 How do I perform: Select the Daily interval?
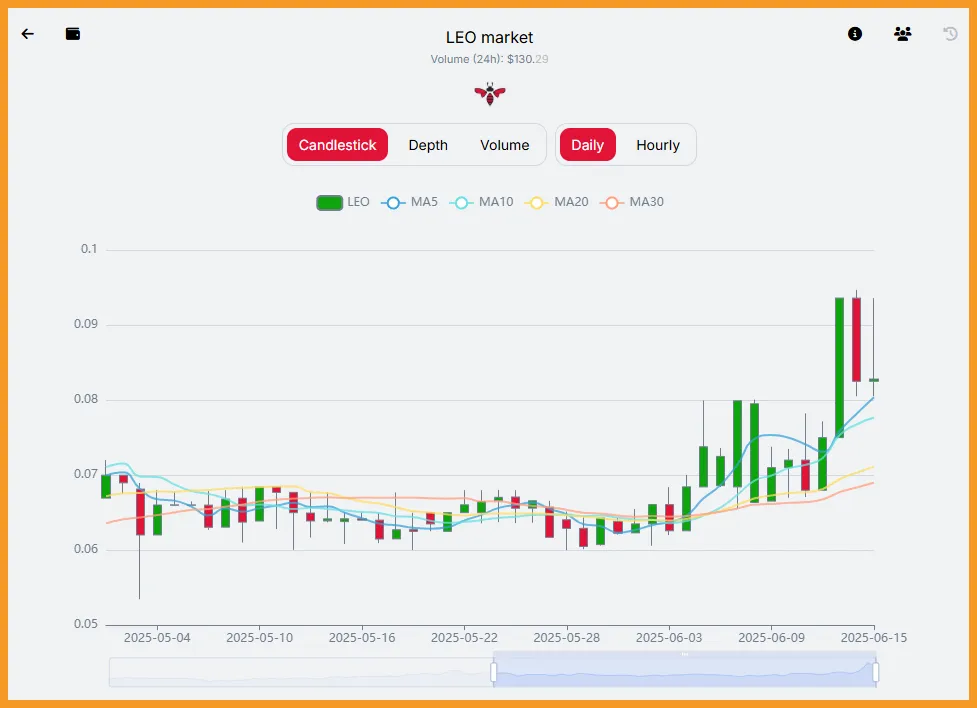click(x=588, y=145)
